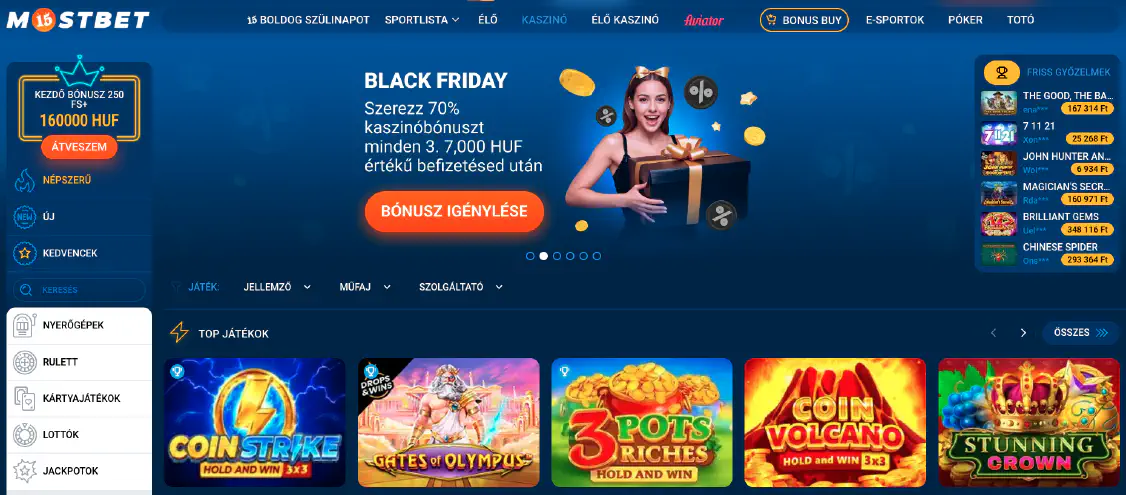Open the Aviator menu item
The width and height of the screenshot is (1126, 495).
pos(704,20)
